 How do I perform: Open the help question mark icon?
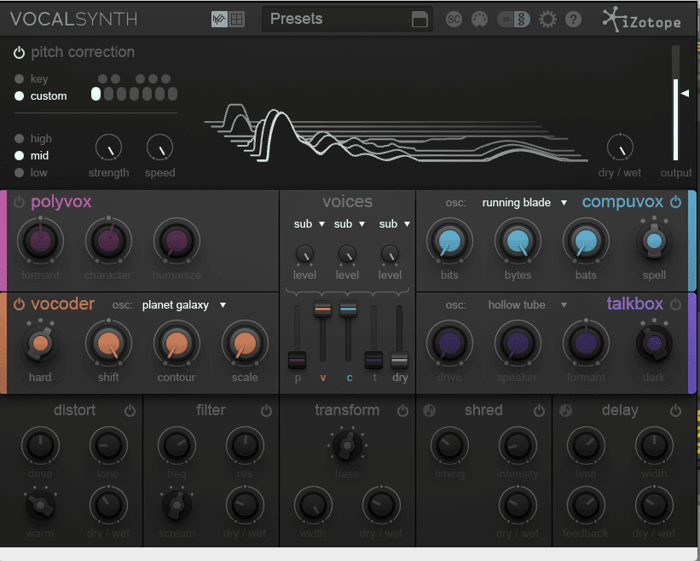573,19
